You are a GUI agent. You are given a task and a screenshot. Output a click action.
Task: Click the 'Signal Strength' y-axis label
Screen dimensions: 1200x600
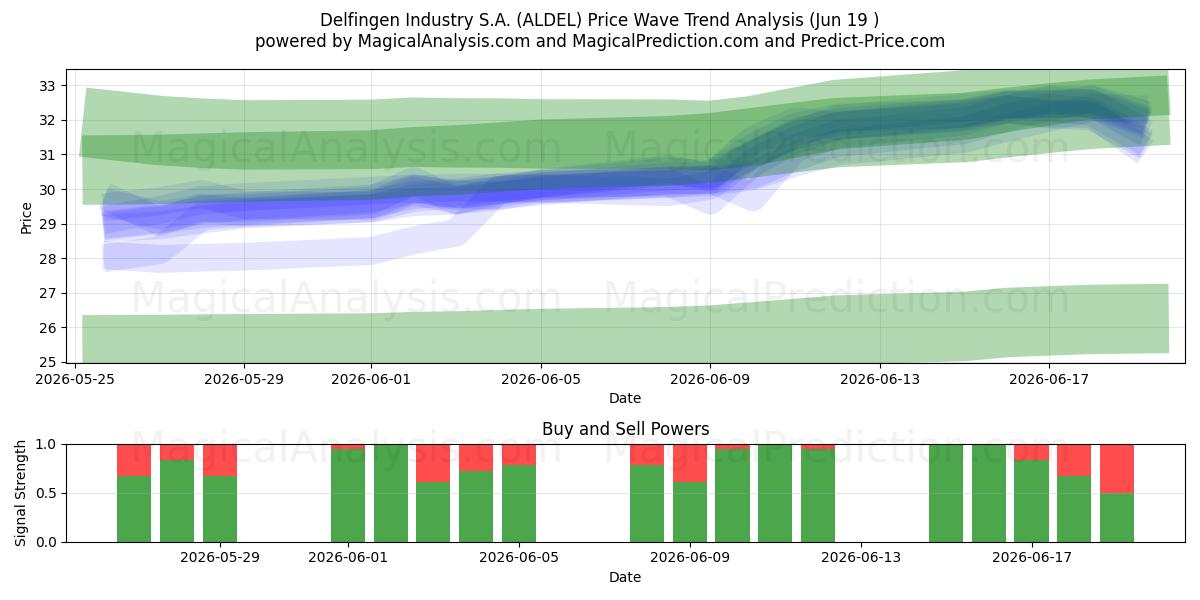[x=21, y=493]
